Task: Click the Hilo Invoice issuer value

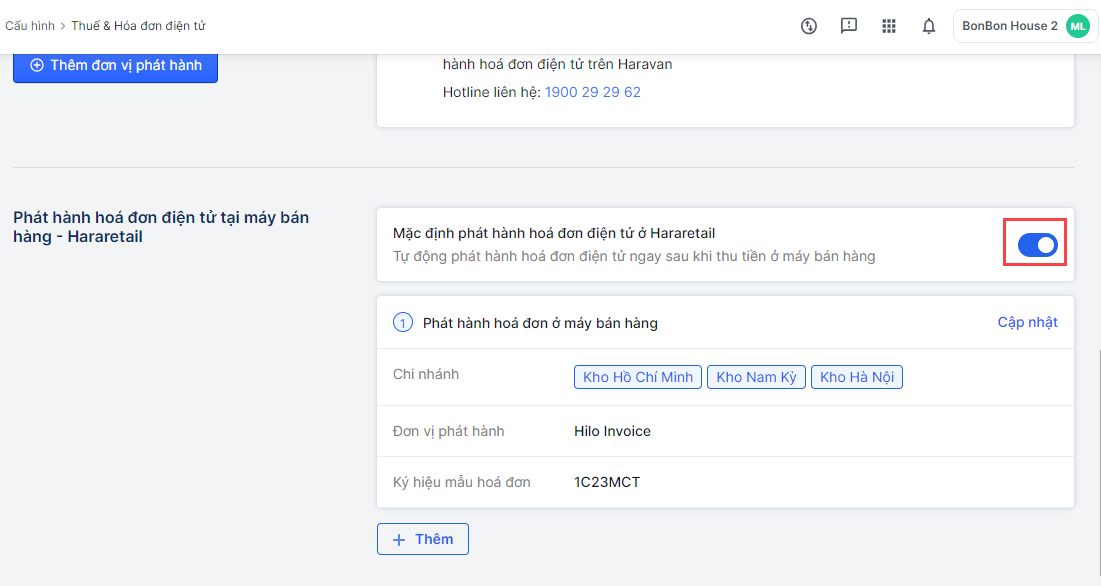Action: click(612, 431)
